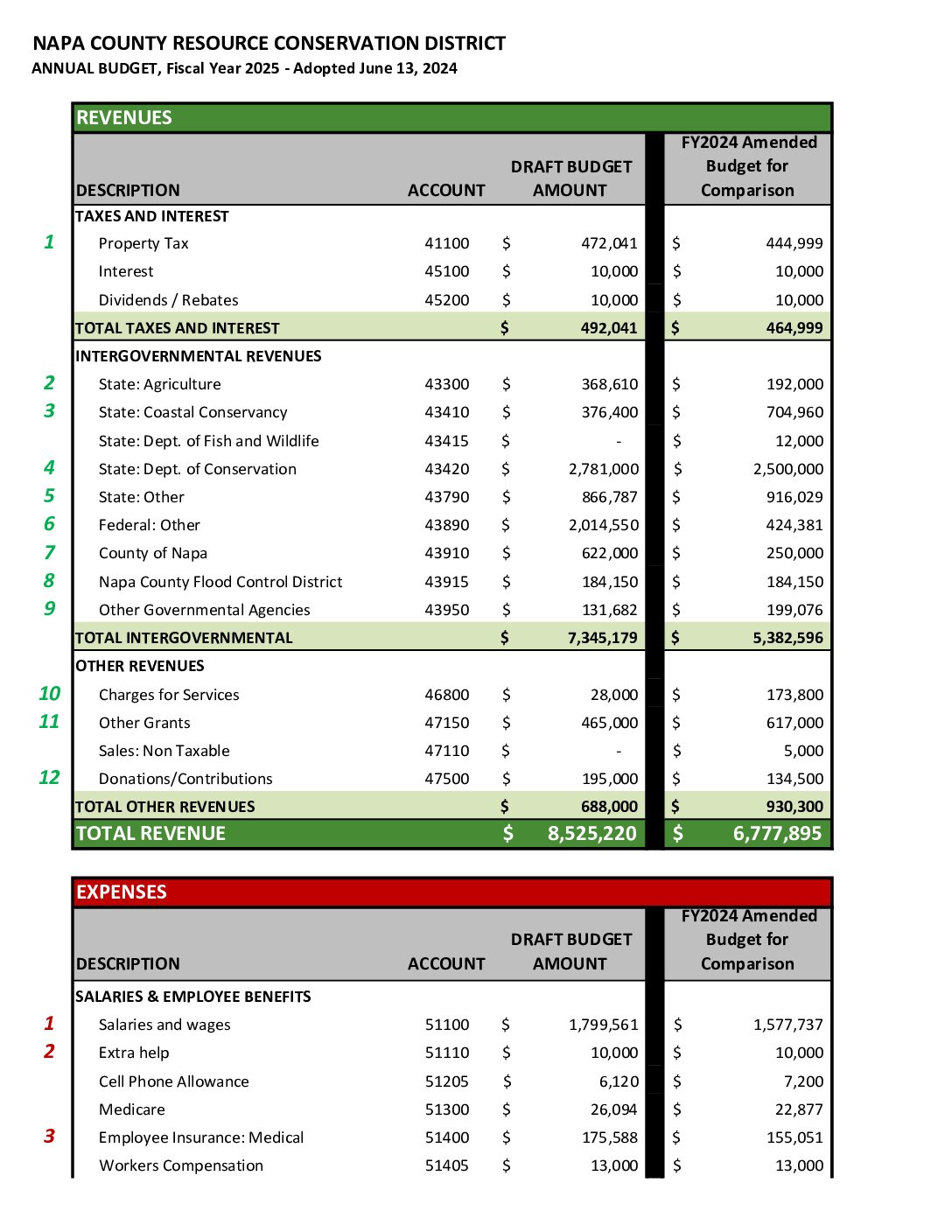The image size is (952, 1232).
Task: Select the 'Other Grants' row label
Action: [x=144, y=723]
